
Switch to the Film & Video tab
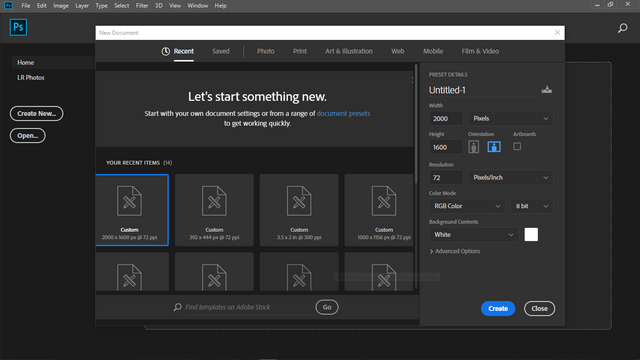[480, 51]
